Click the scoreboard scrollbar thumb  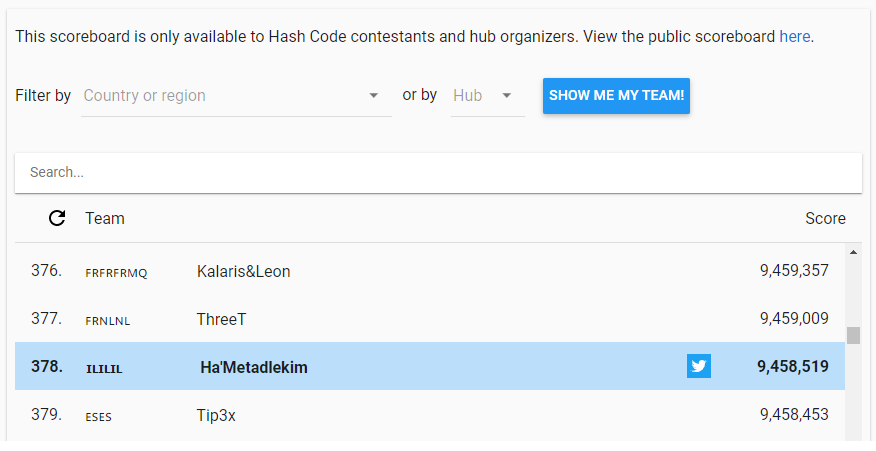point(853,336)
